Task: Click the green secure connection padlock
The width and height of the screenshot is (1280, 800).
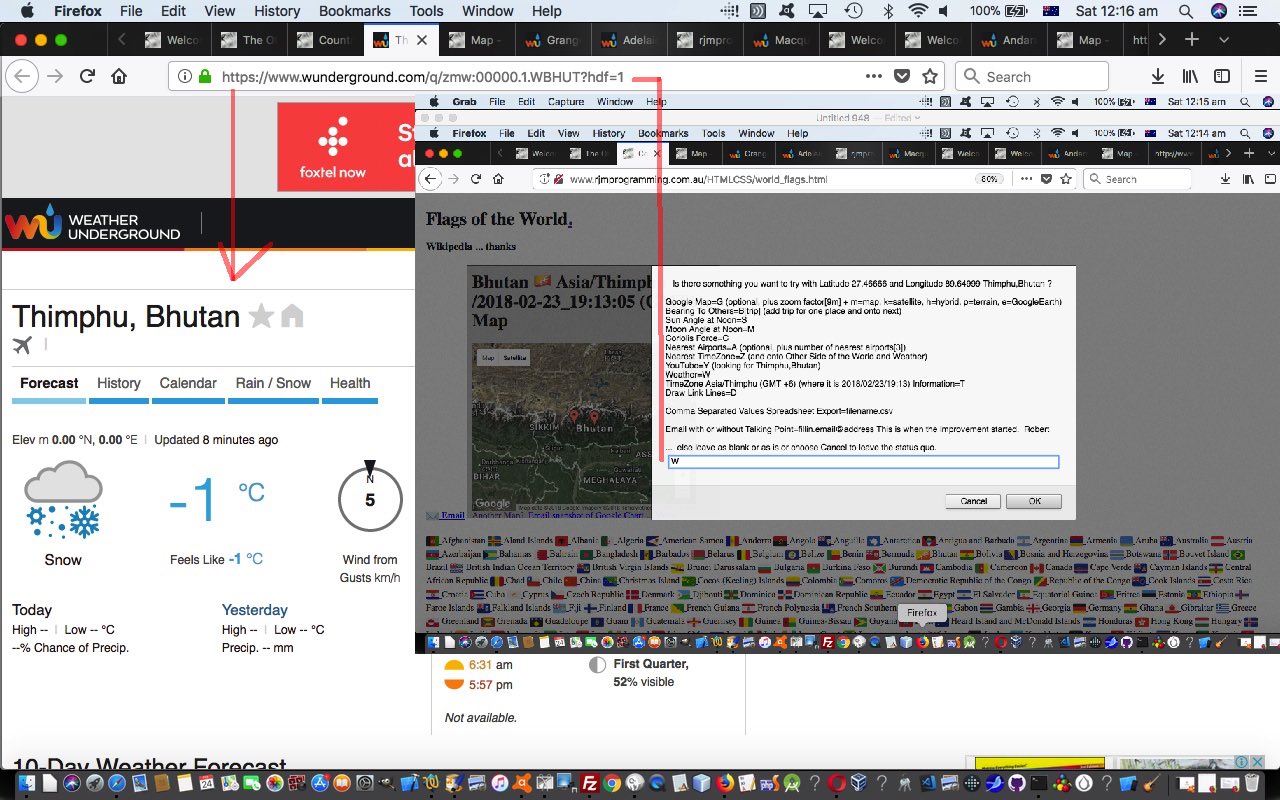Action: 205,76
